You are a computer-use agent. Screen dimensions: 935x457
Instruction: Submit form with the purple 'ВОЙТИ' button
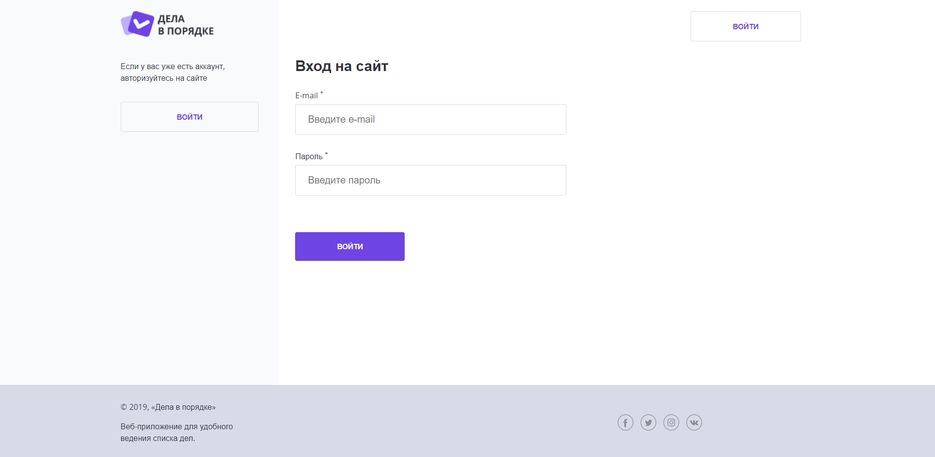click(x=349, y=246)
